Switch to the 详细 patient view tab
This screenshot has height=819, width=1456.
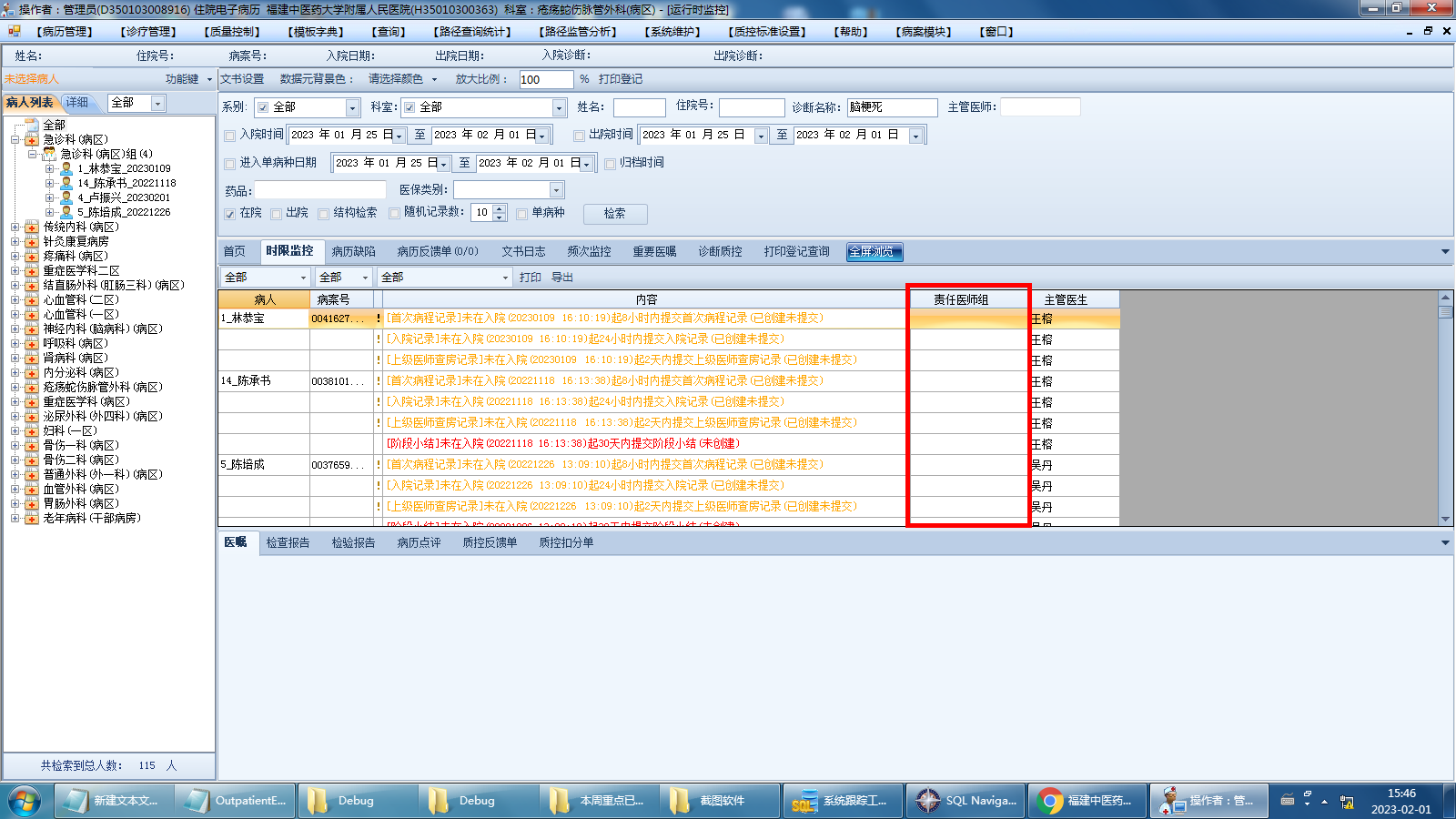(78, 103)
